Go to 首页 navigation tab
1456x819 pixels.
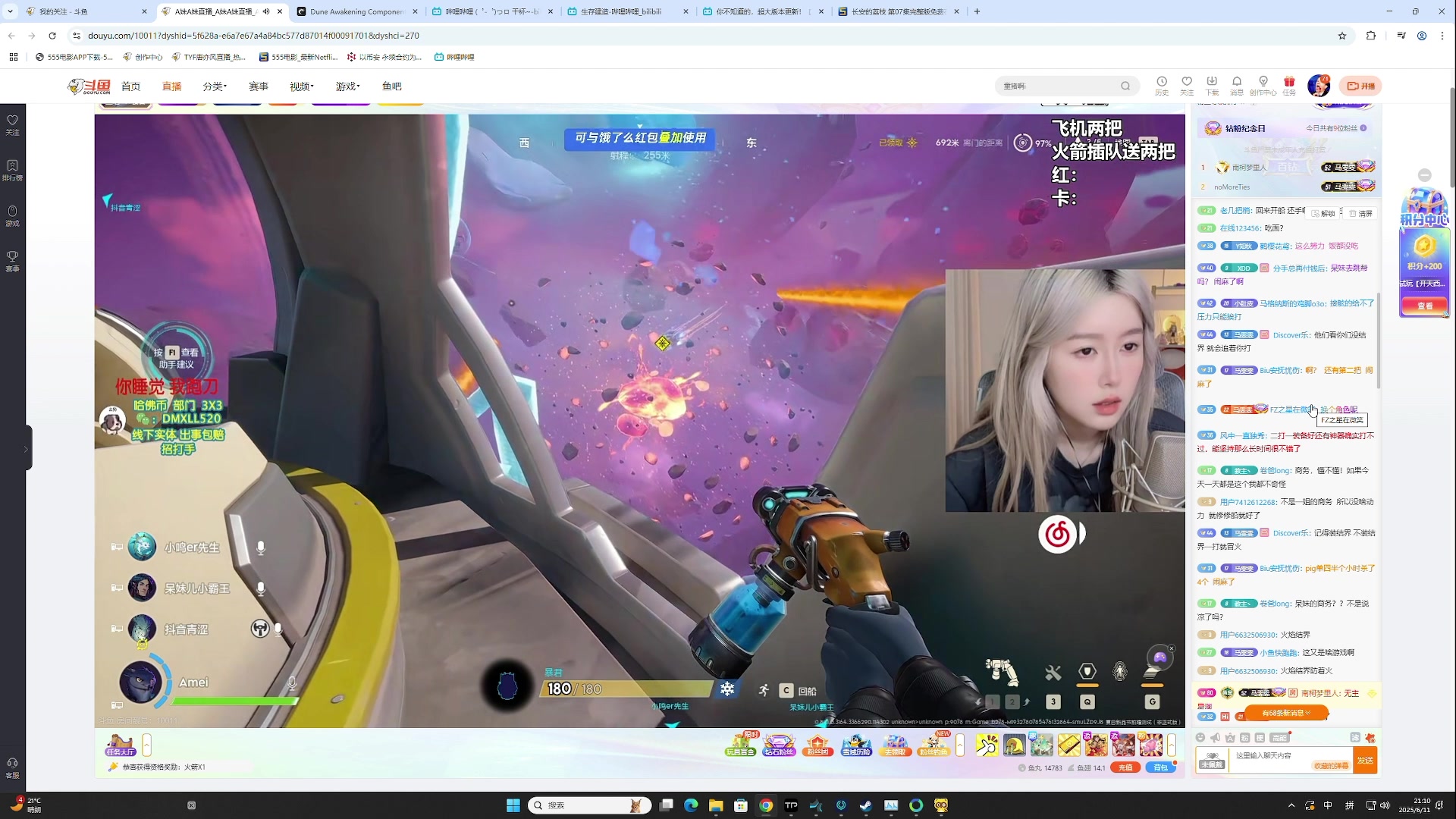[131, 86]
